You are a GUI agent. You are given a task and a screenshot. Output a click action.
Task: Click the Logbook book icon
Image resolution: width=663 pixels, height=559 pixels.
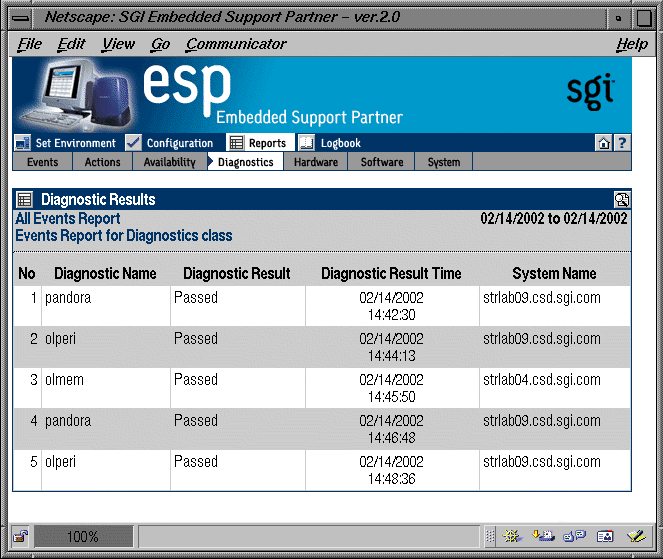(x=307, y=143)
